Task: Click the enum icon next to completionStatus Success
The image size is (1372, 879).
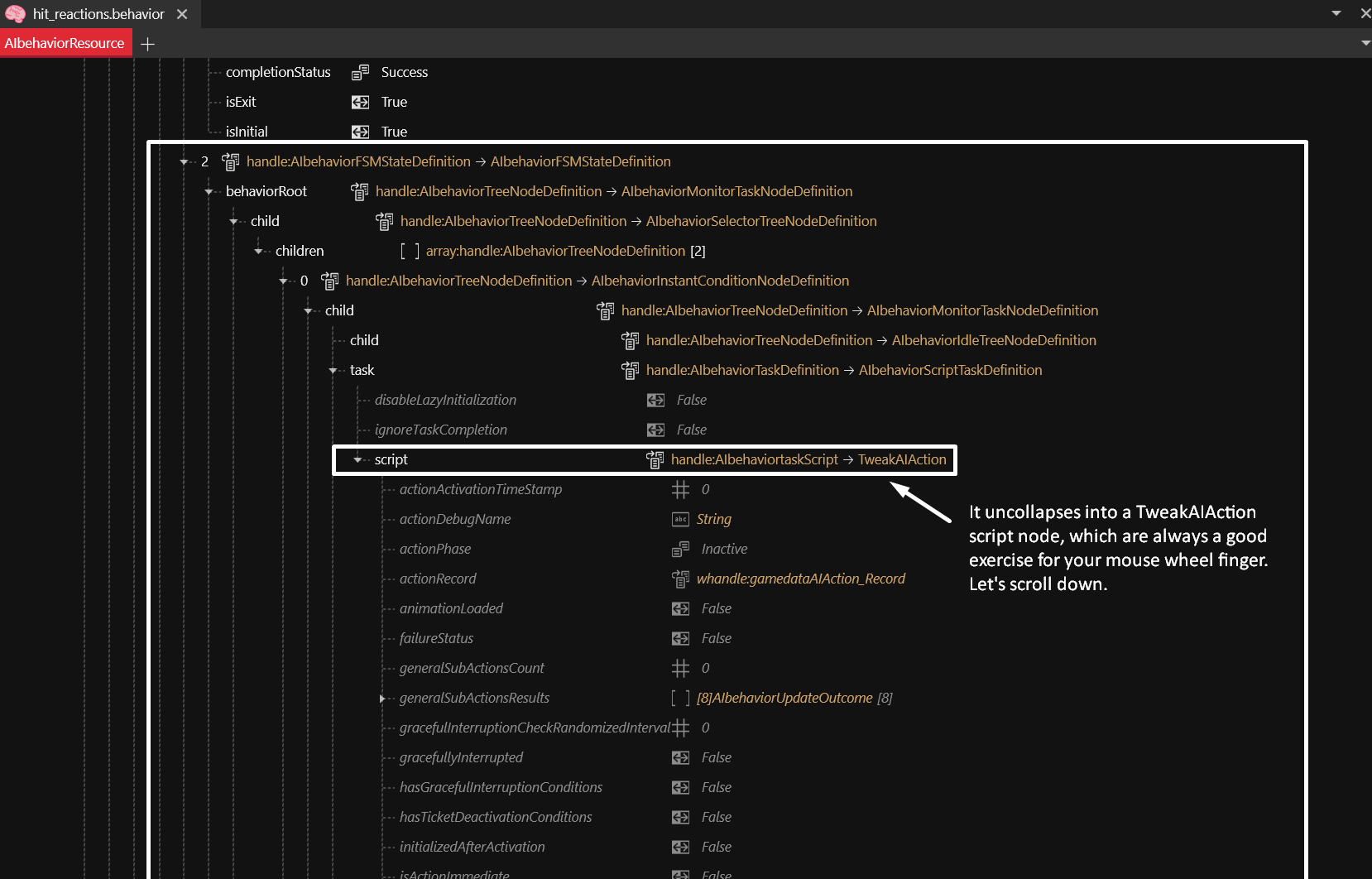Action: tap(360, 73)
